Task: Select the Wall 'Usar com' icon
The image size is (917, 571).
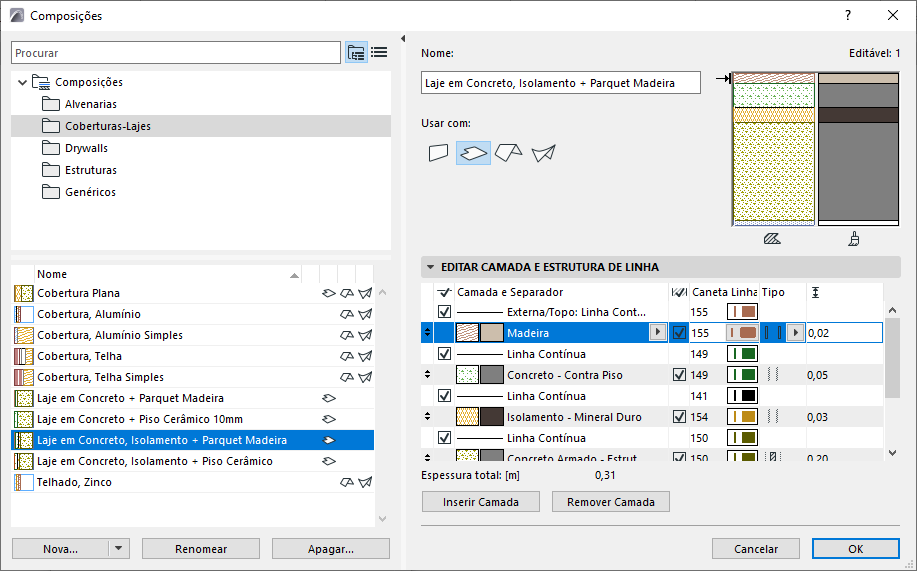Action: click(x=439, y=153)
